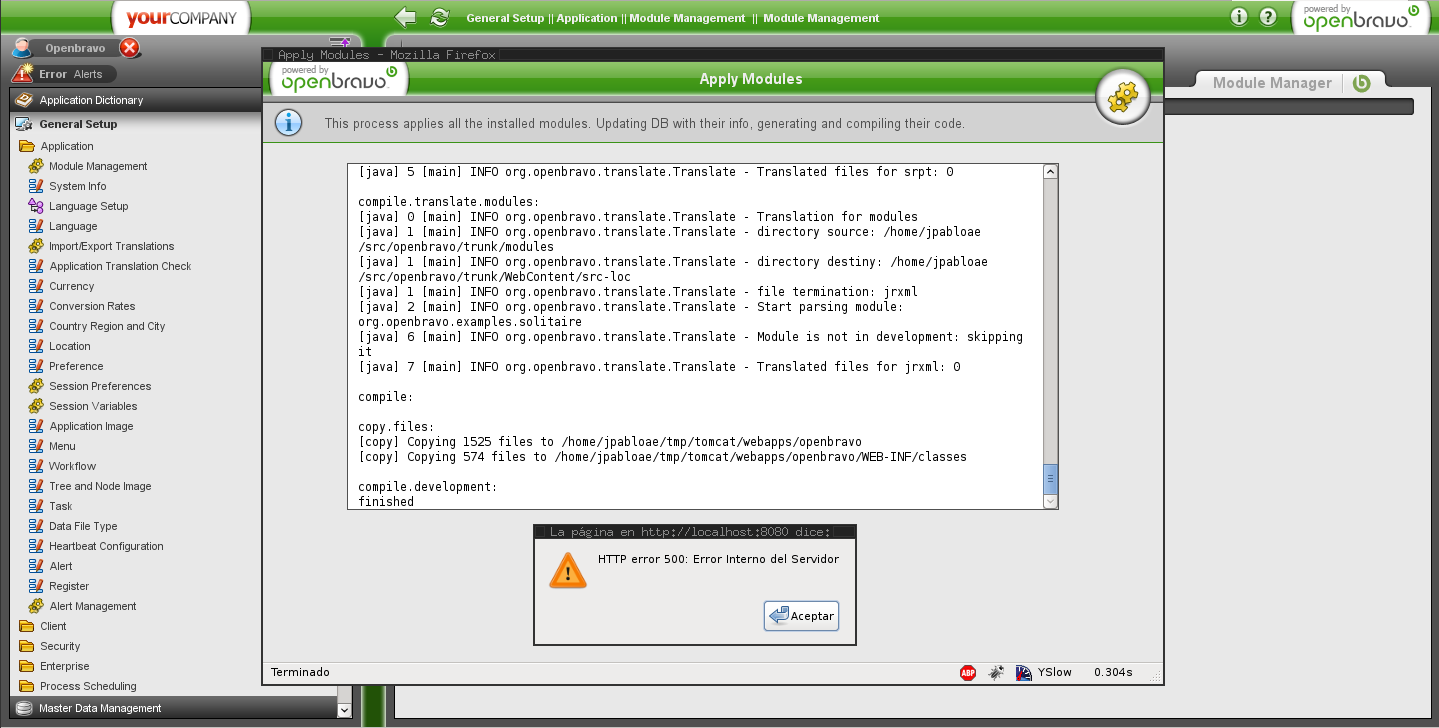Expand Master Data Management section
The width and height of the screenshot is (1439, 728).
tap(100, 708)
